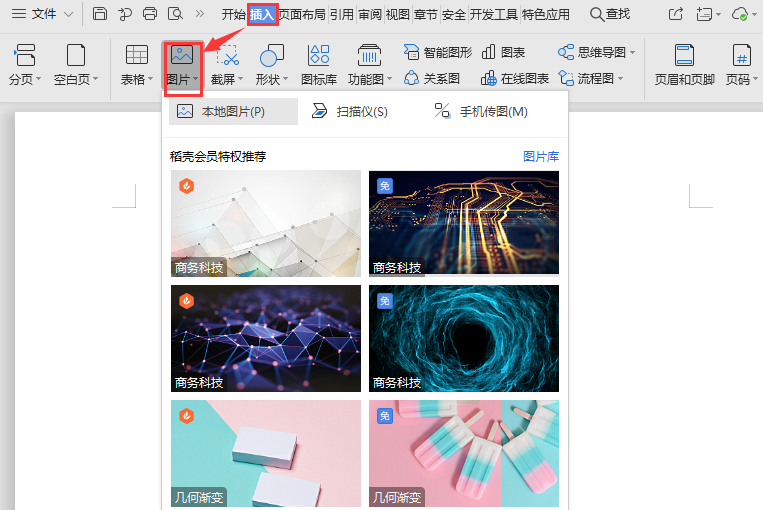
Task: Switch to the 开始 tab
Action: pyautogui.click(x=234, y=15)
